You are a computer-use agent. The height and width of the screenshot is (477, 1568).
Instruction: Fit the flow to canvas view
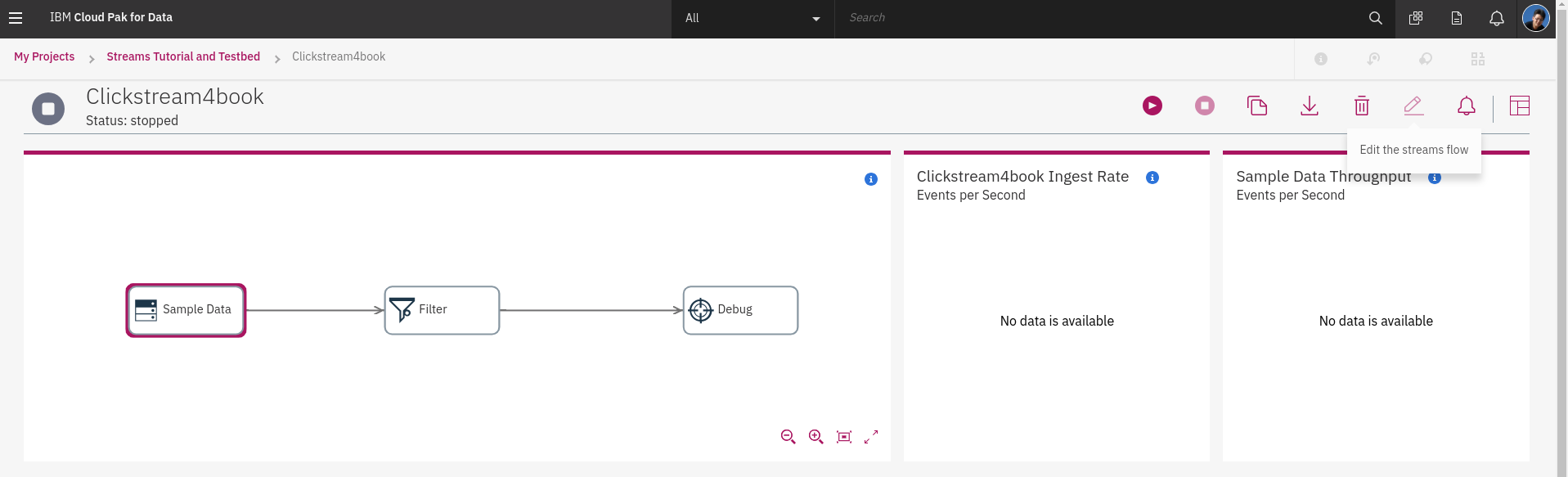coord(844,437)
